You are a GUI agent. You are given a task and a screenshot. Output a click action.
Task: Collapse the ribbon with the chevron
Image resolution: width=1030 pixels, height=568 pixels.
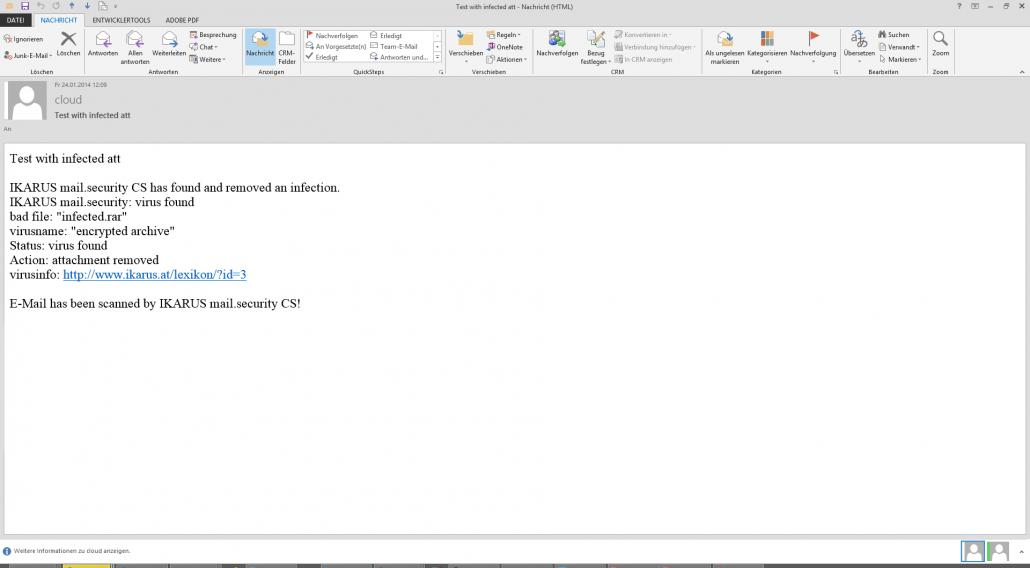[1021, 72]
